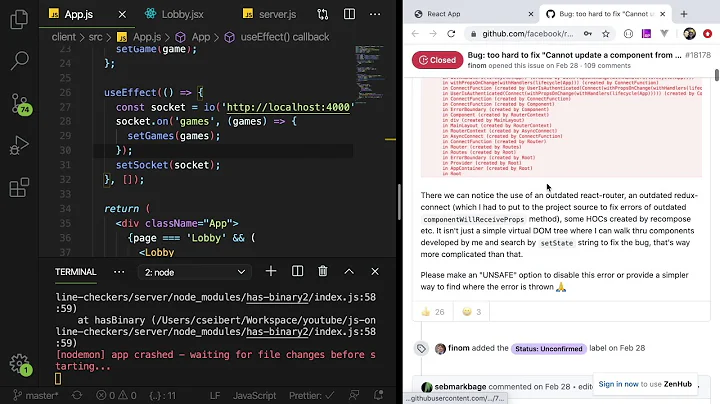Viewport: 720px width, 404px height.
Task: Open the feedback icon in status bar
Action: pos(354,395)
